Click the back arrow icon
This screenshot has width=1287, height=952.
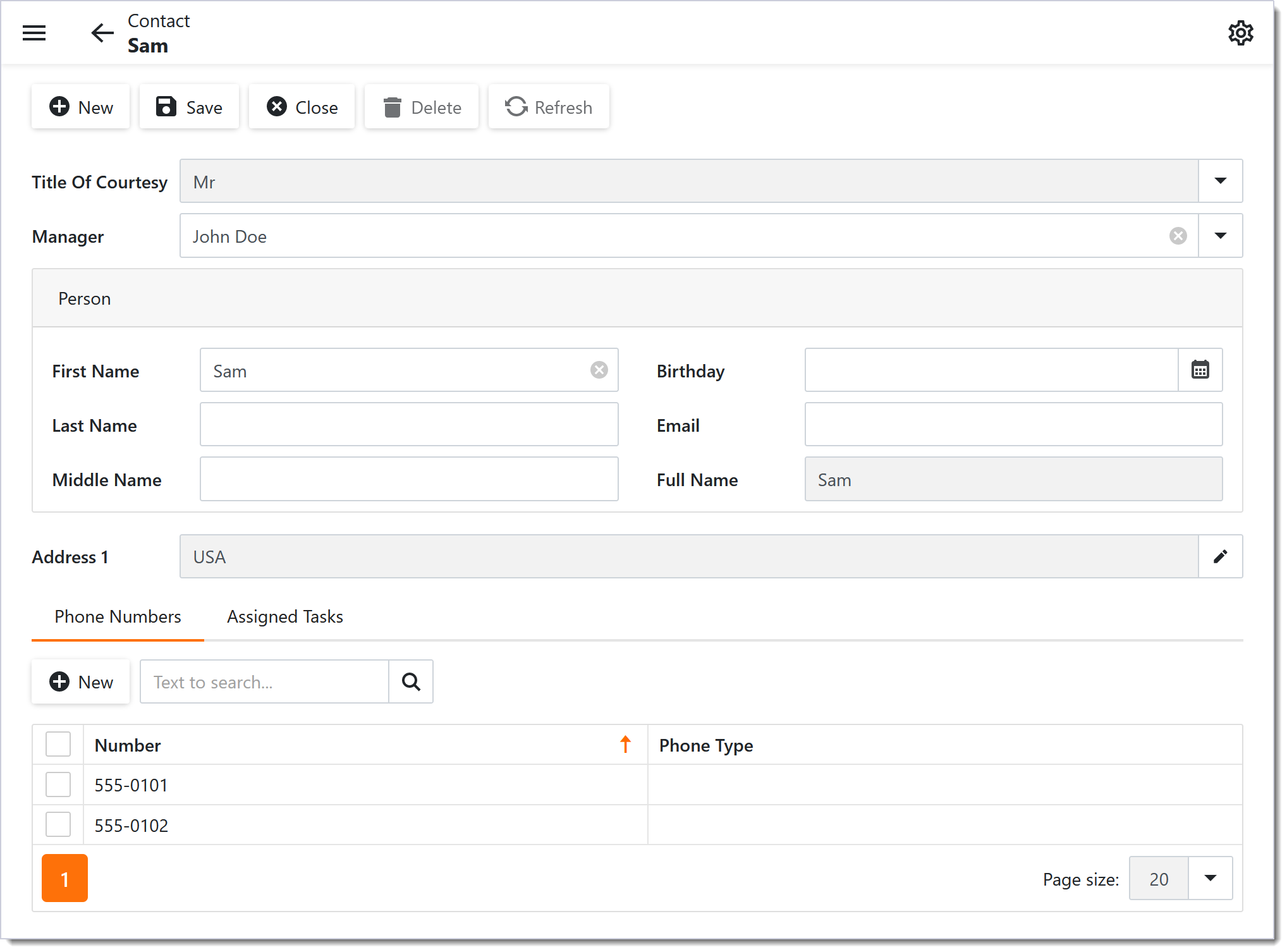coord(102,33)
